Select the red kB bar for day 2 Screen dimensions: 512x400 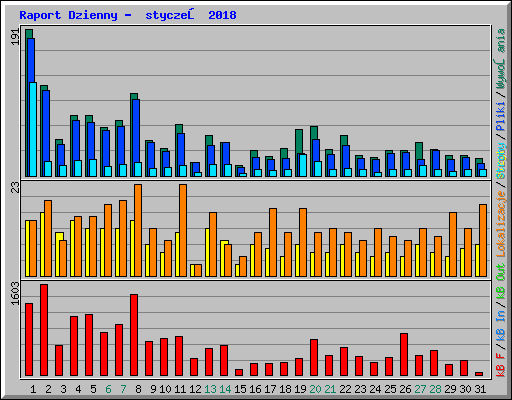[x=44, y=330]
